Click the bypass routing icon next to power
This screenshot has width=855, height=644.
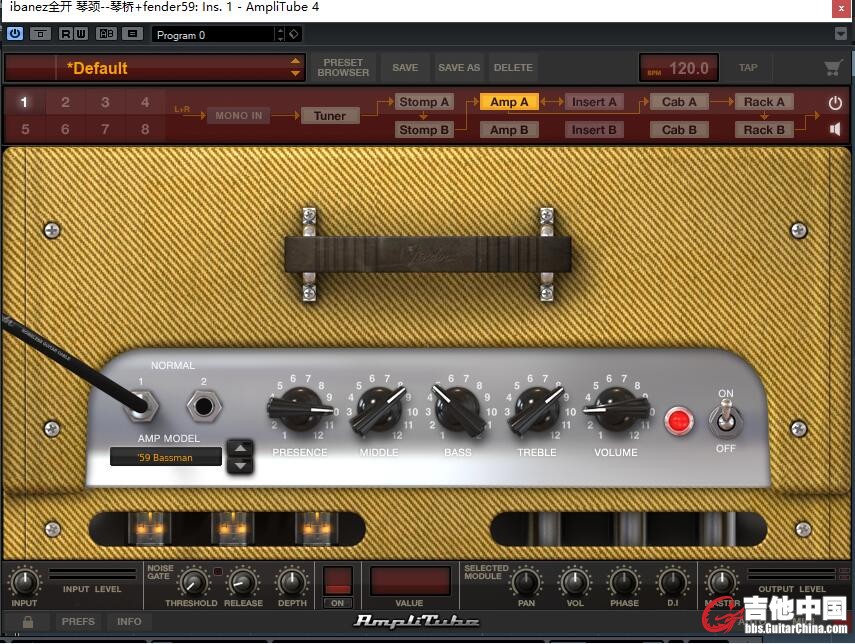click(40, 34)
